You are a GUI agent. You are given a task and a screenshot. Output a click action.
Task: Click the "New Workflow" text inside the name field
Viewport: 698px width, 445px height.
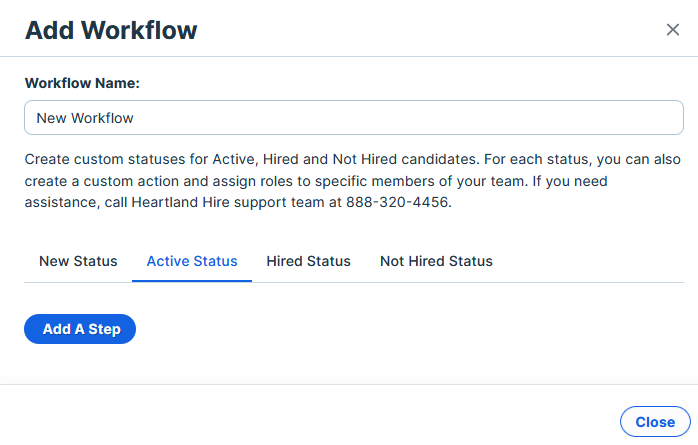[x=85, y=118]
